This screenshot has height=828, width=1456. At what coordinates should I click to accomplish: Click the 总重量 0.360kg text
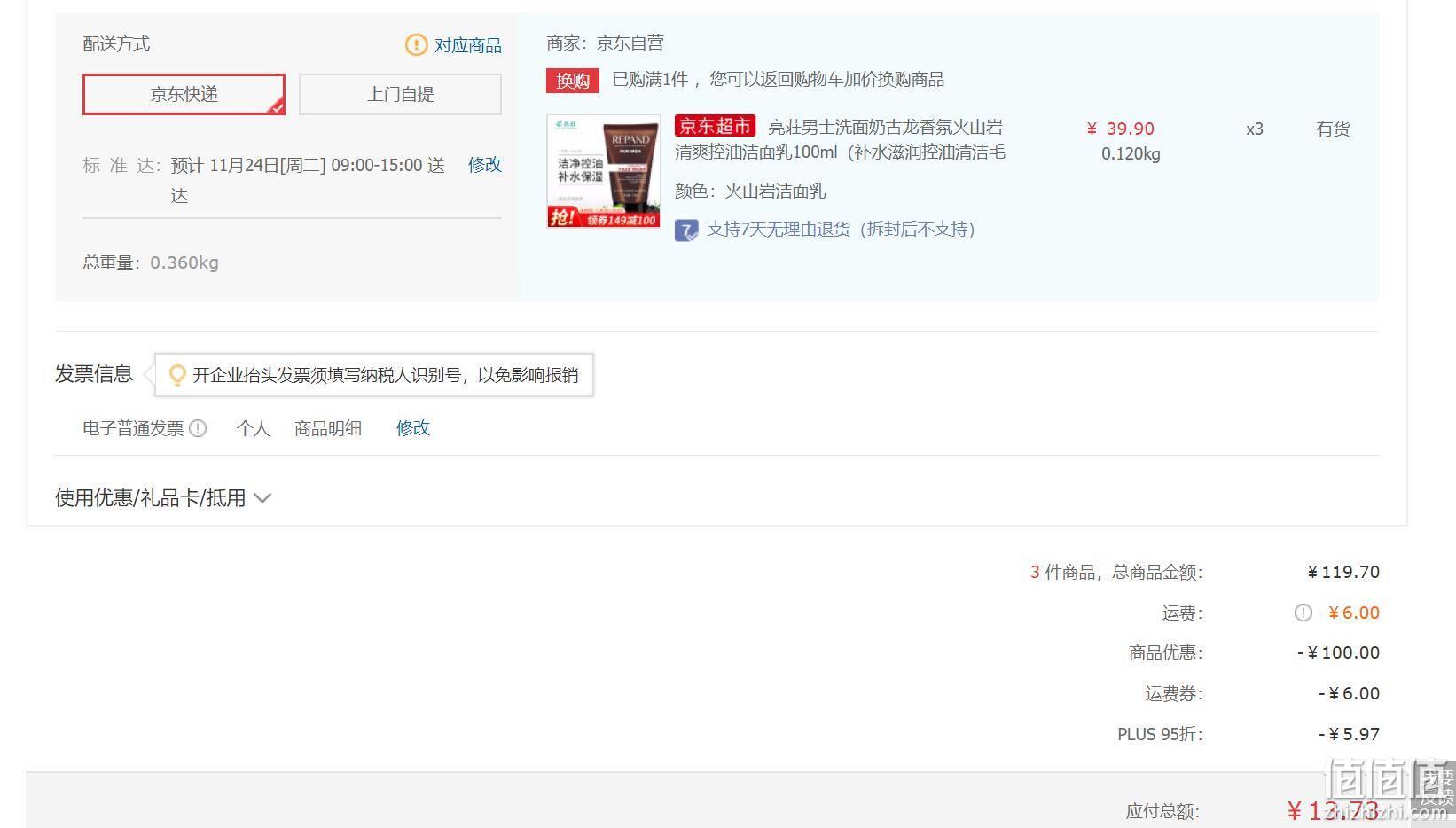pyautogui.click(x=151, y=262)
